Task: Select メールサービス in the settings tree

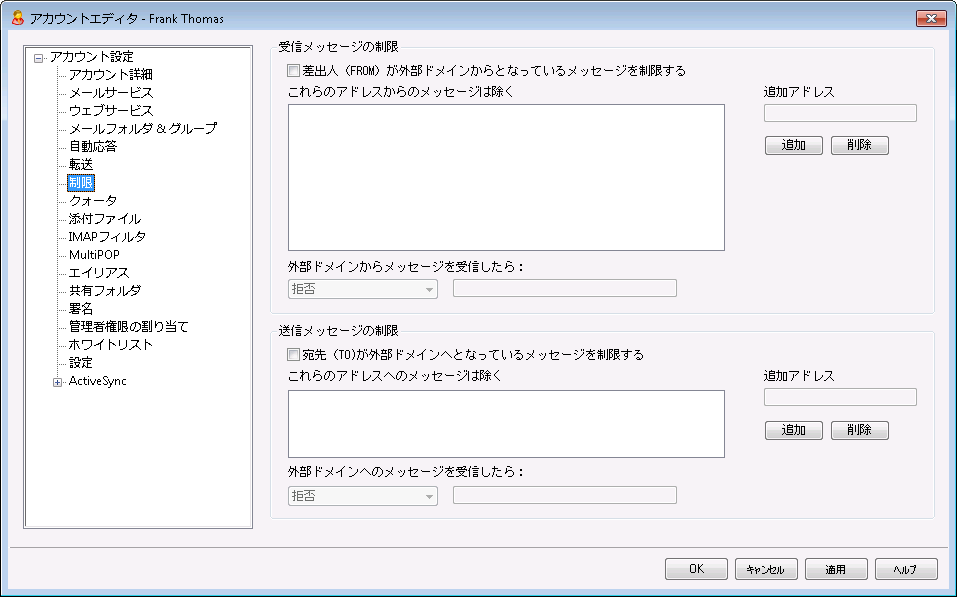Action: 110,93
